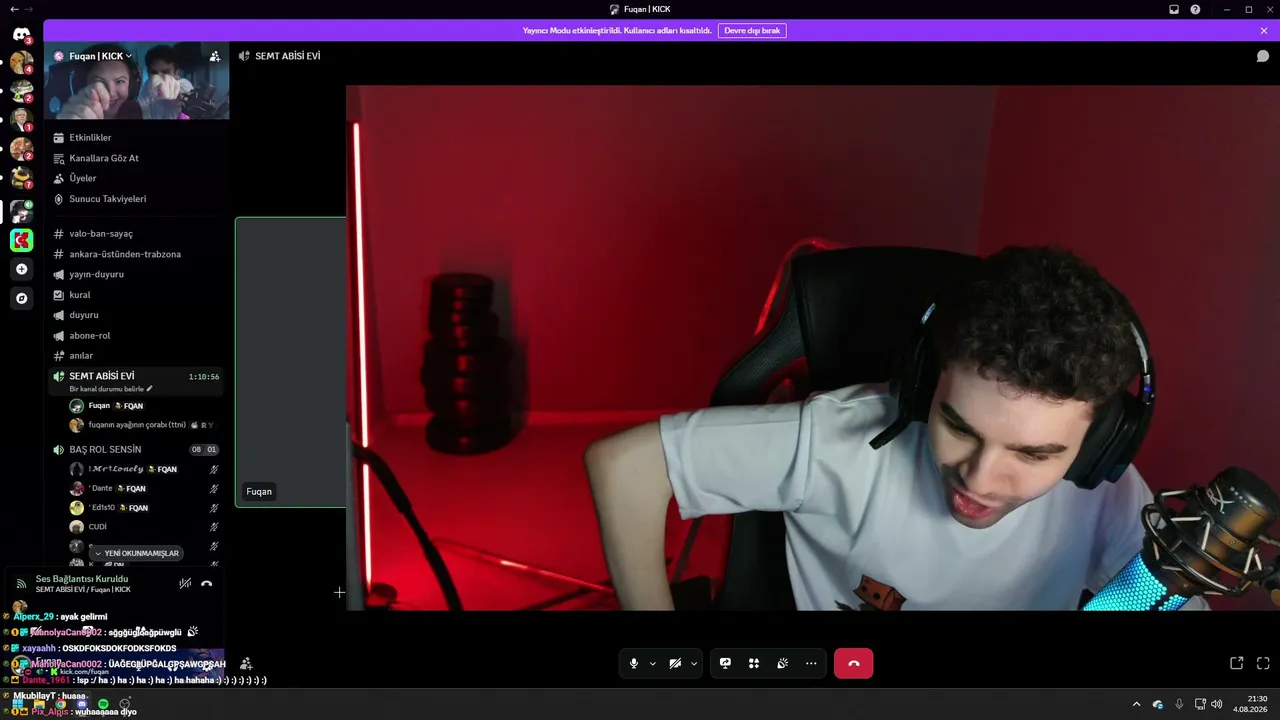Open the yayın-duyuru announcement channel
Screen dimensions: 1280x720
(136, 274)
